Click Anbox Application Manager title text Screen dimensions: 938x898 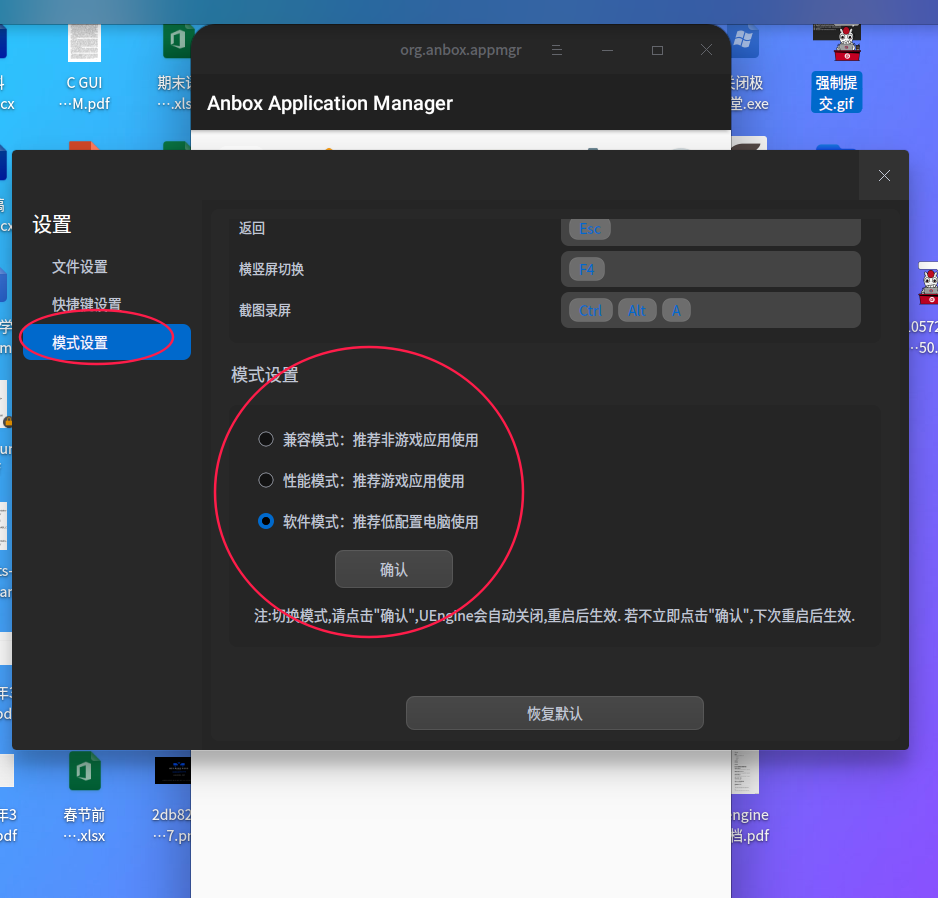pyautogui.click(x=330, y=104)
